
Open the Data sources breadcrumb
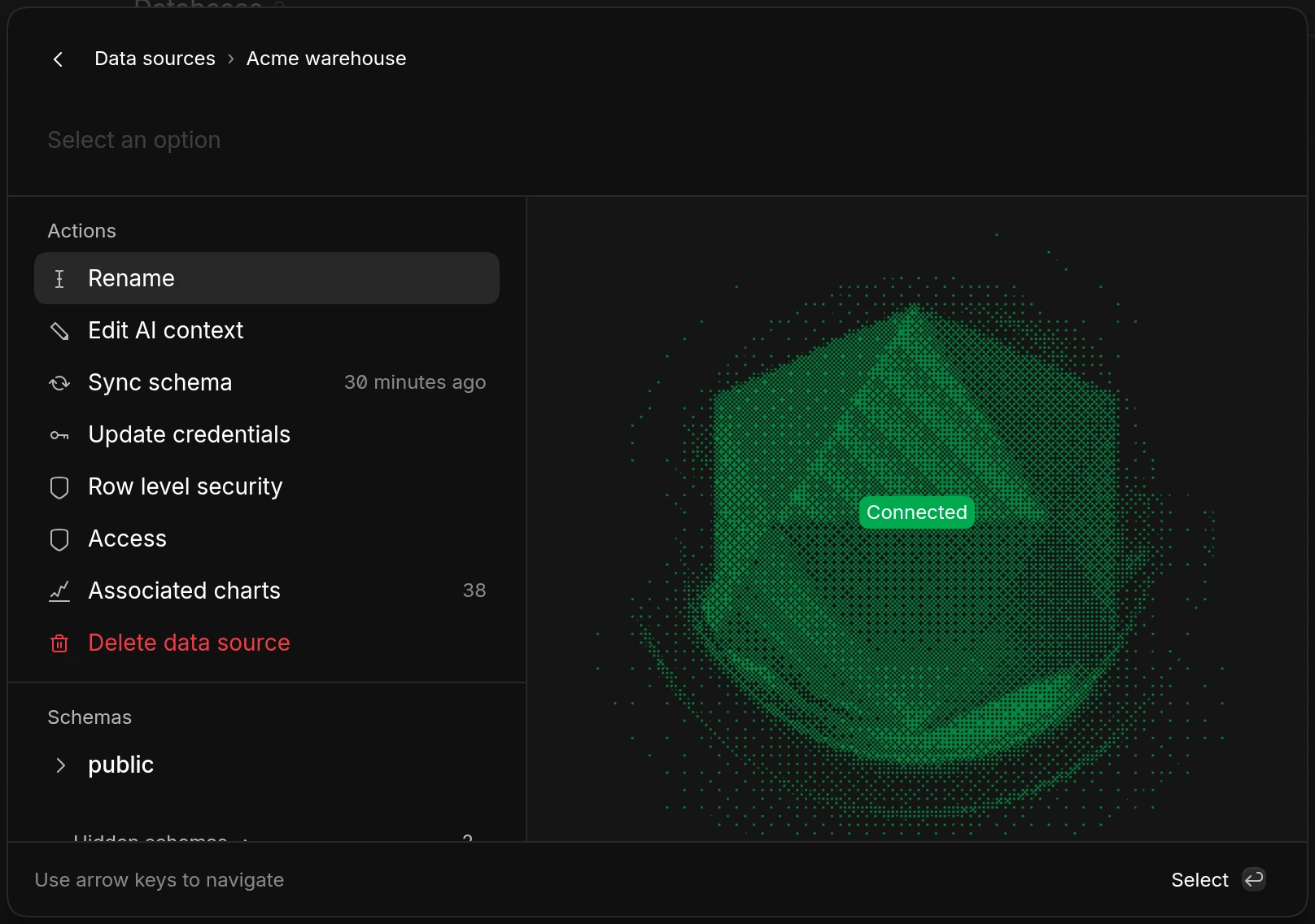coord(155,59)
